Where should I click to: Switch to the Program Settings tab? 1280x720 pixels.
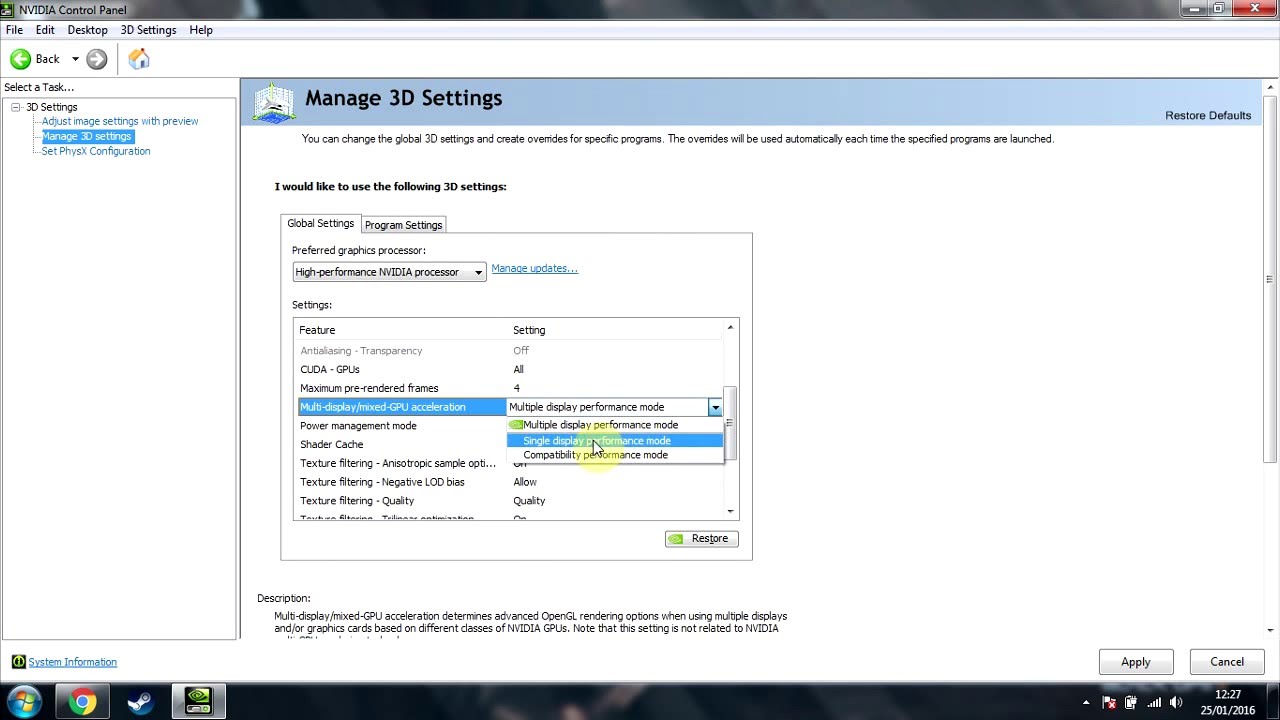tap(403, 225)
